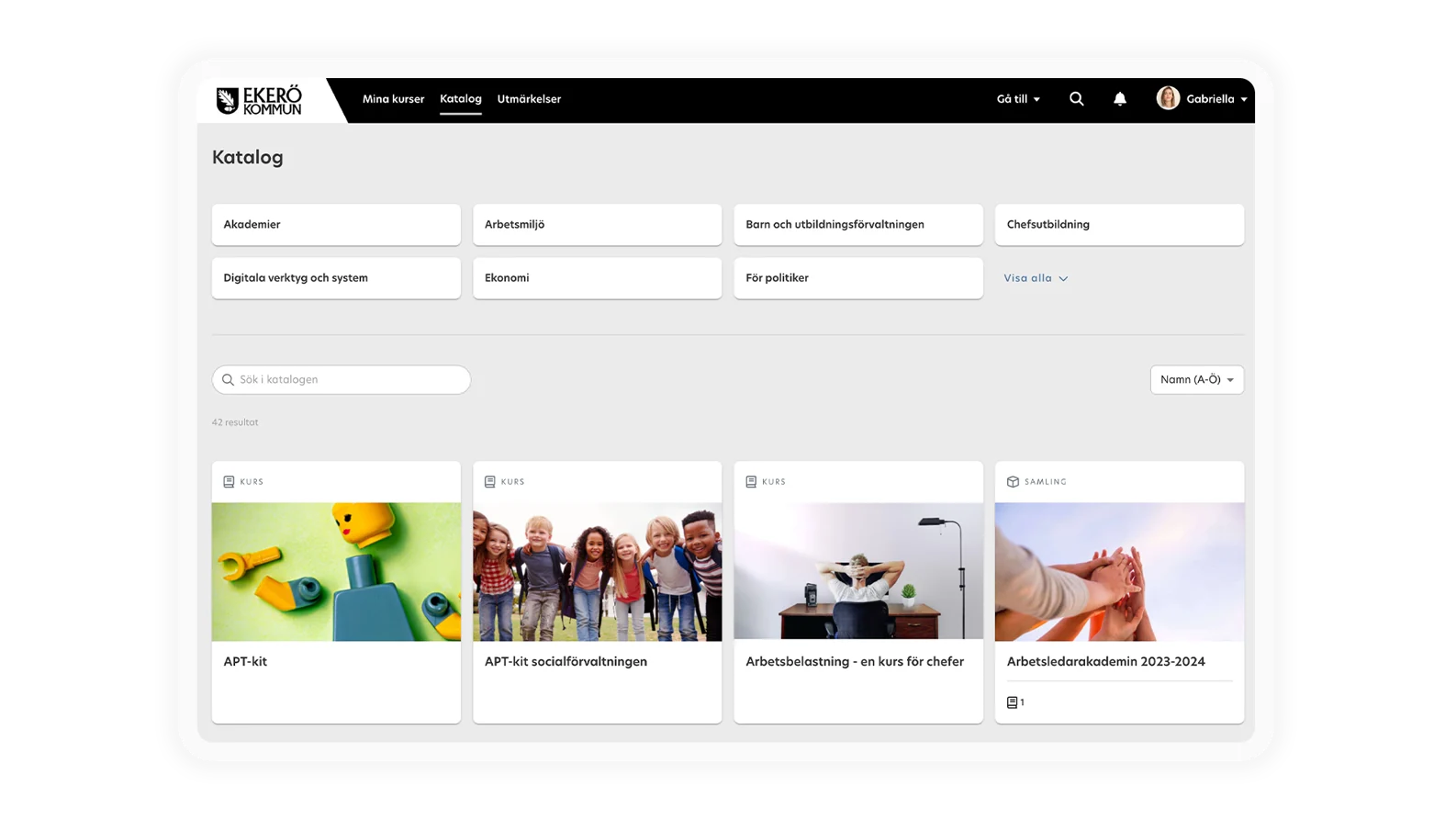Click the Katalog page heading
This screenshot has height=819, width=1456.
248,157
